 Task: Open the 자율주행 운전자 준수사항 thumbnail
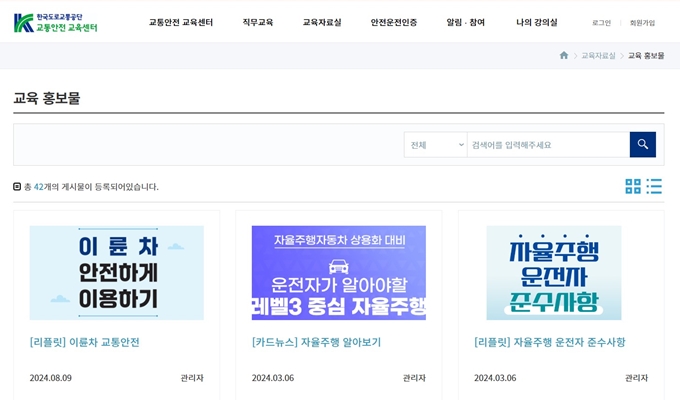click(554, 273)
